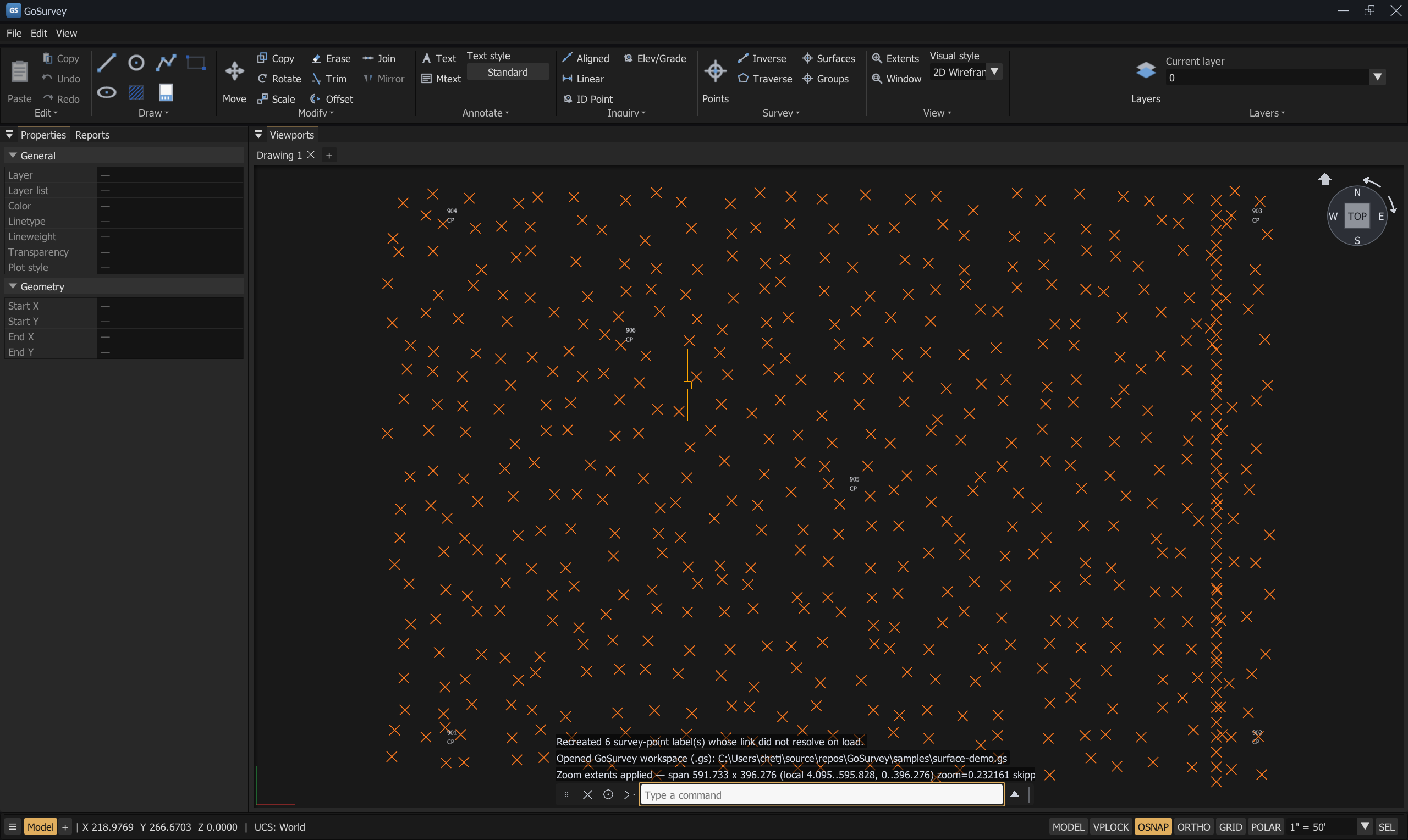This screenshot has width=1408, height=840.
Task: Collapse the Geometry properties section
Action: (x=13, y=286)
